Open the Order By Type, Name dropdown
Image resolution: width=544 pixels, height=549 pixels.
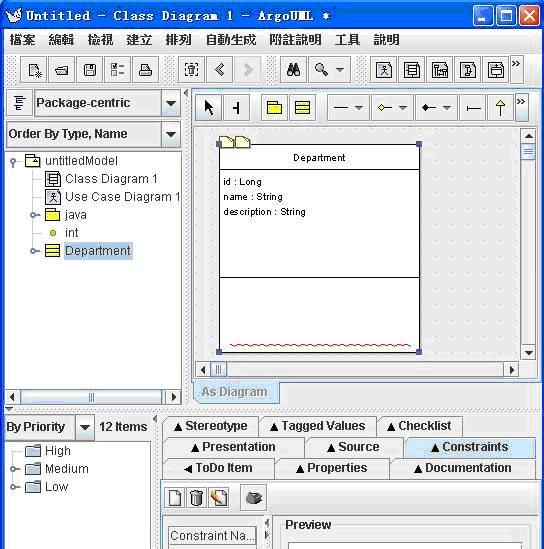(x=171, y=134)
